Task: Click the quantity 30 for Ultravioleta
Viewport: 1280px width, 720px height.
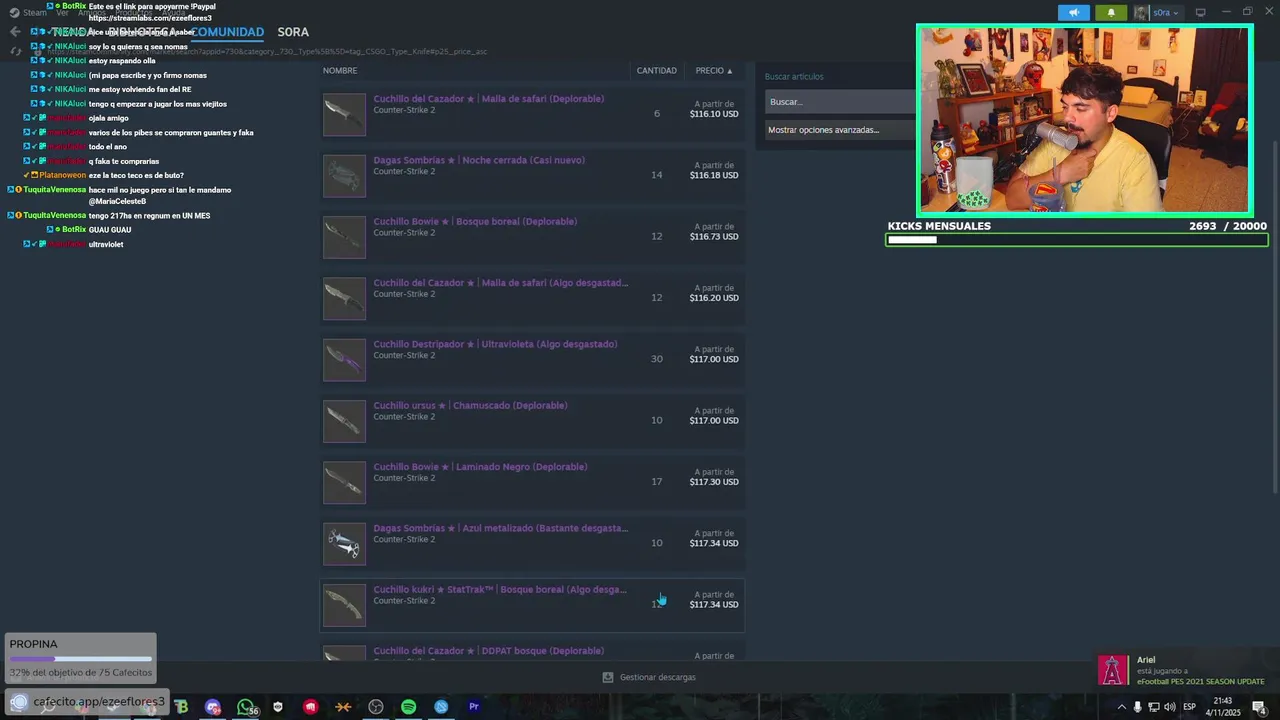Action: 657,359
